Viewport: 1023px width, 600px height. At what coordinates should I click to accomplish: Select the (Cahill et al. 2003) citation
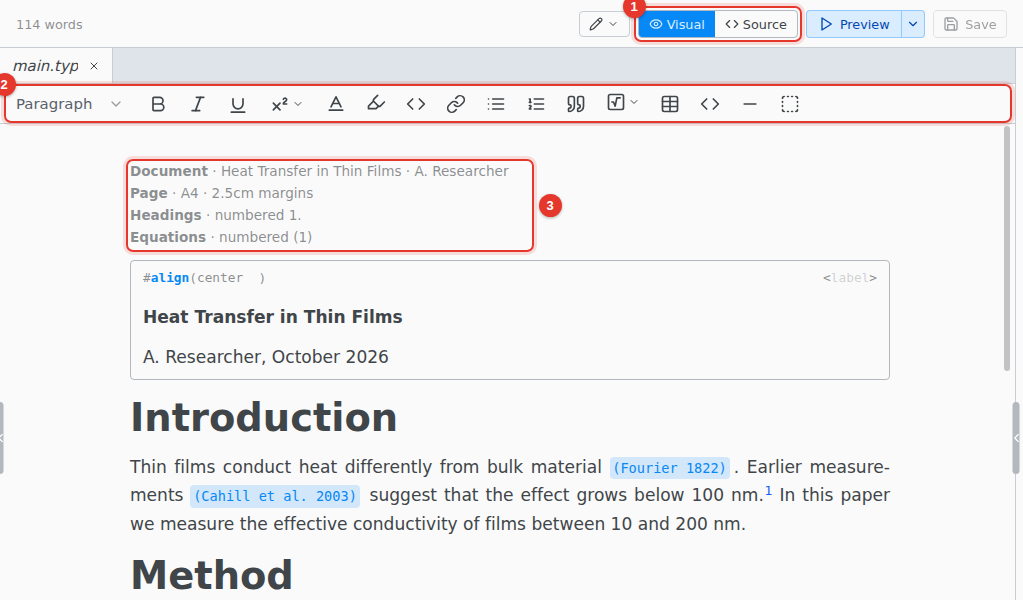click(x=275, y=496)
